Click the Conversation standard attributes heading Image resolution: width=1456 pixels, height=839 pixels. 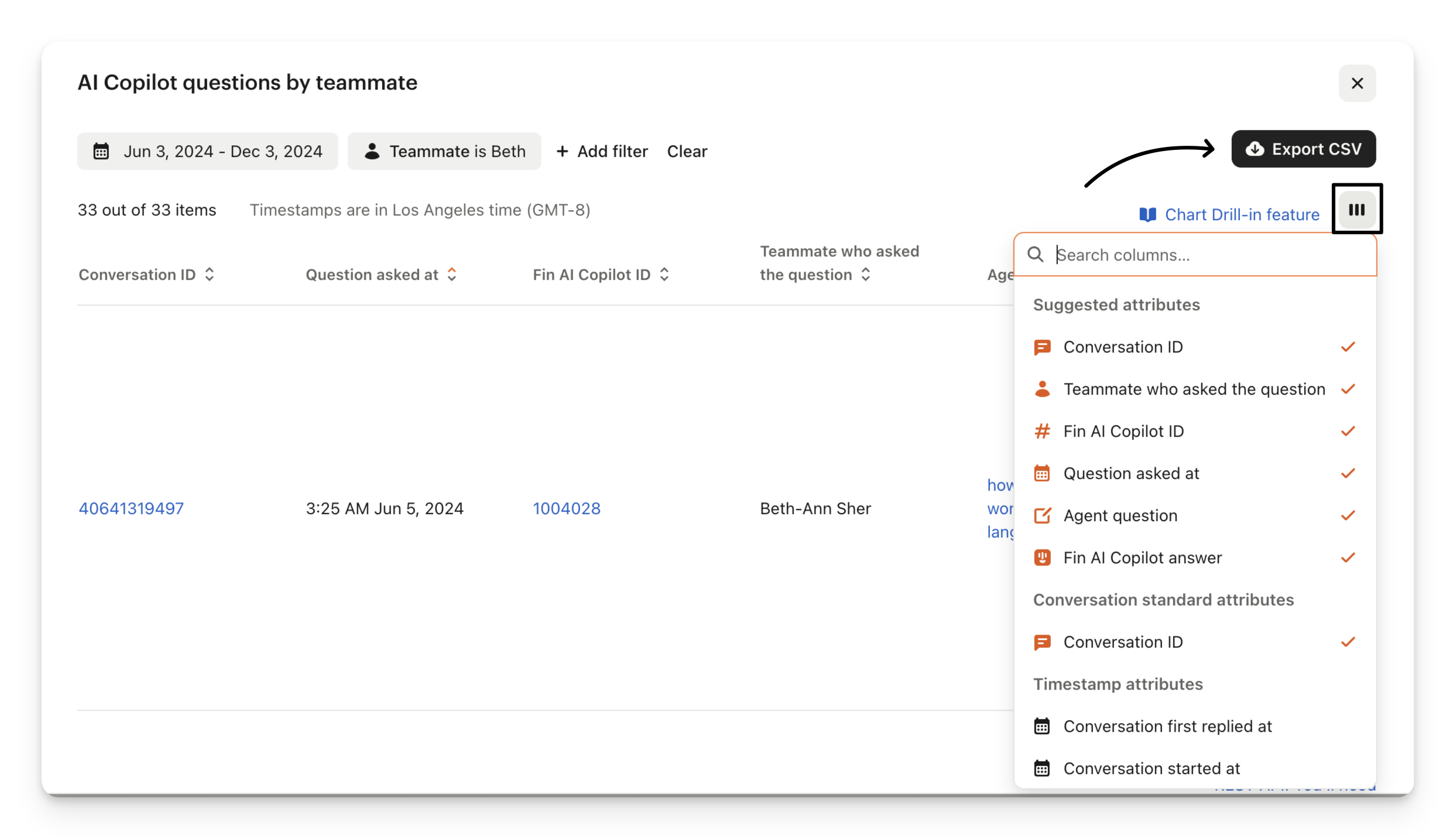1163,600
